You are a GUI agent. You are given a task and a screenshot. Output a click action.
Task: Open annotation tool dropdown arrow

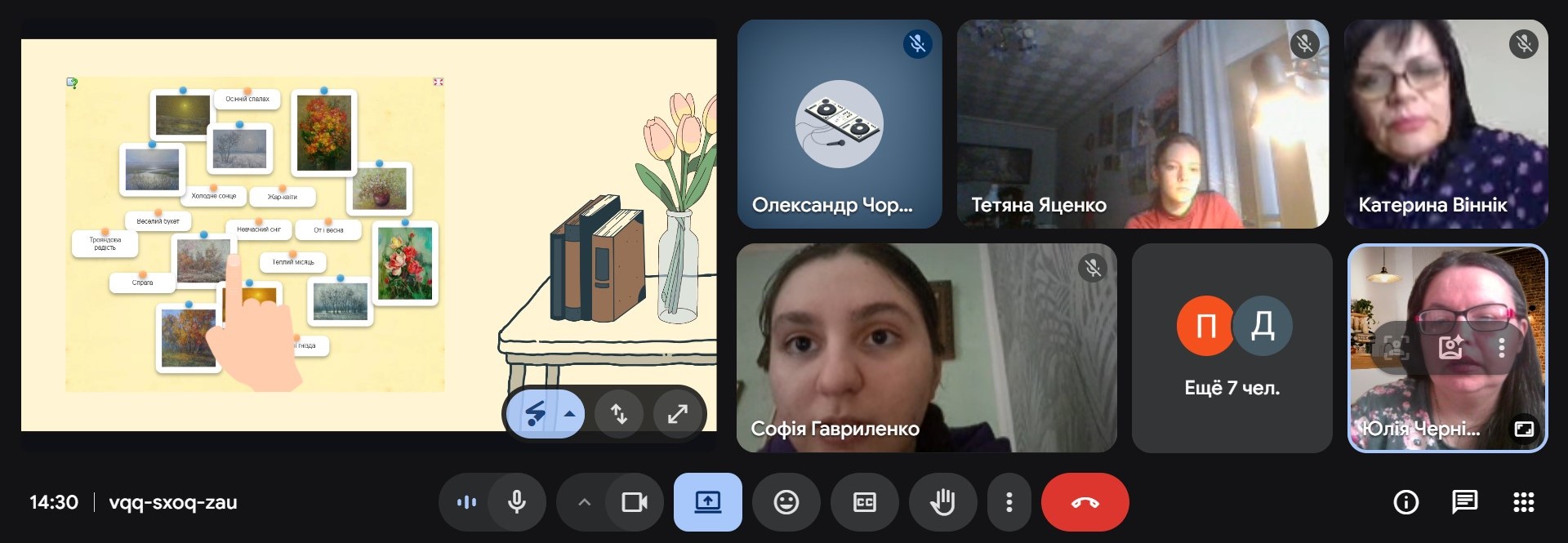pyautogui.click(x=570, y=414)
